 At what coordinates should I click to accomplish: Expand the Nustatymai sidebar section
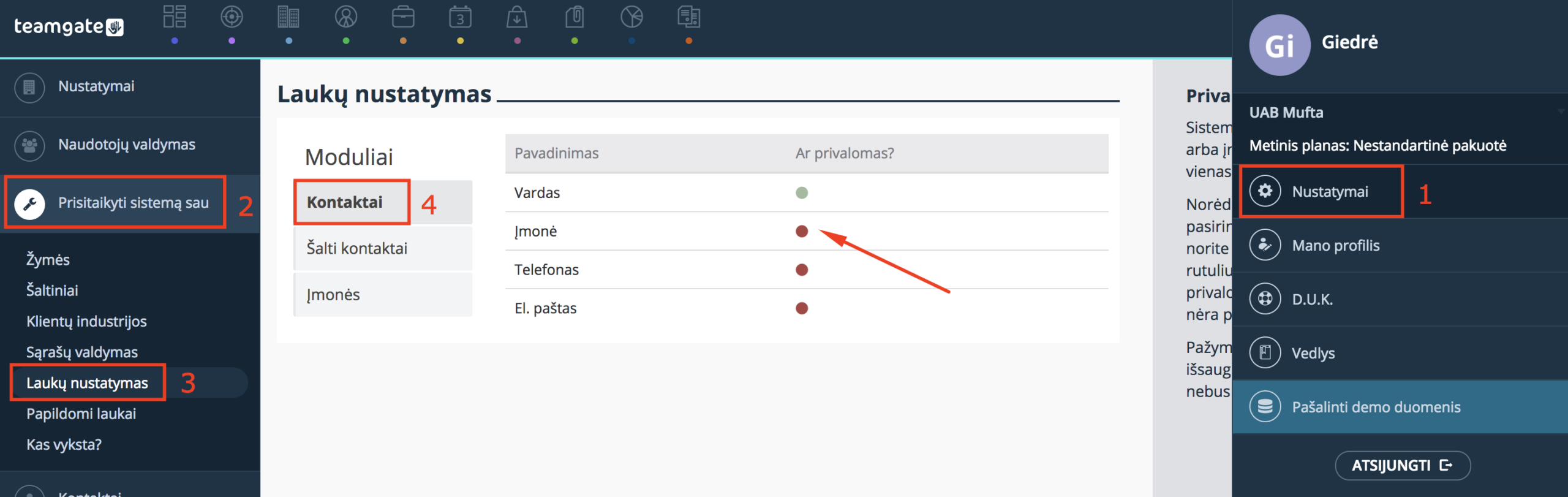pos(130,87)
